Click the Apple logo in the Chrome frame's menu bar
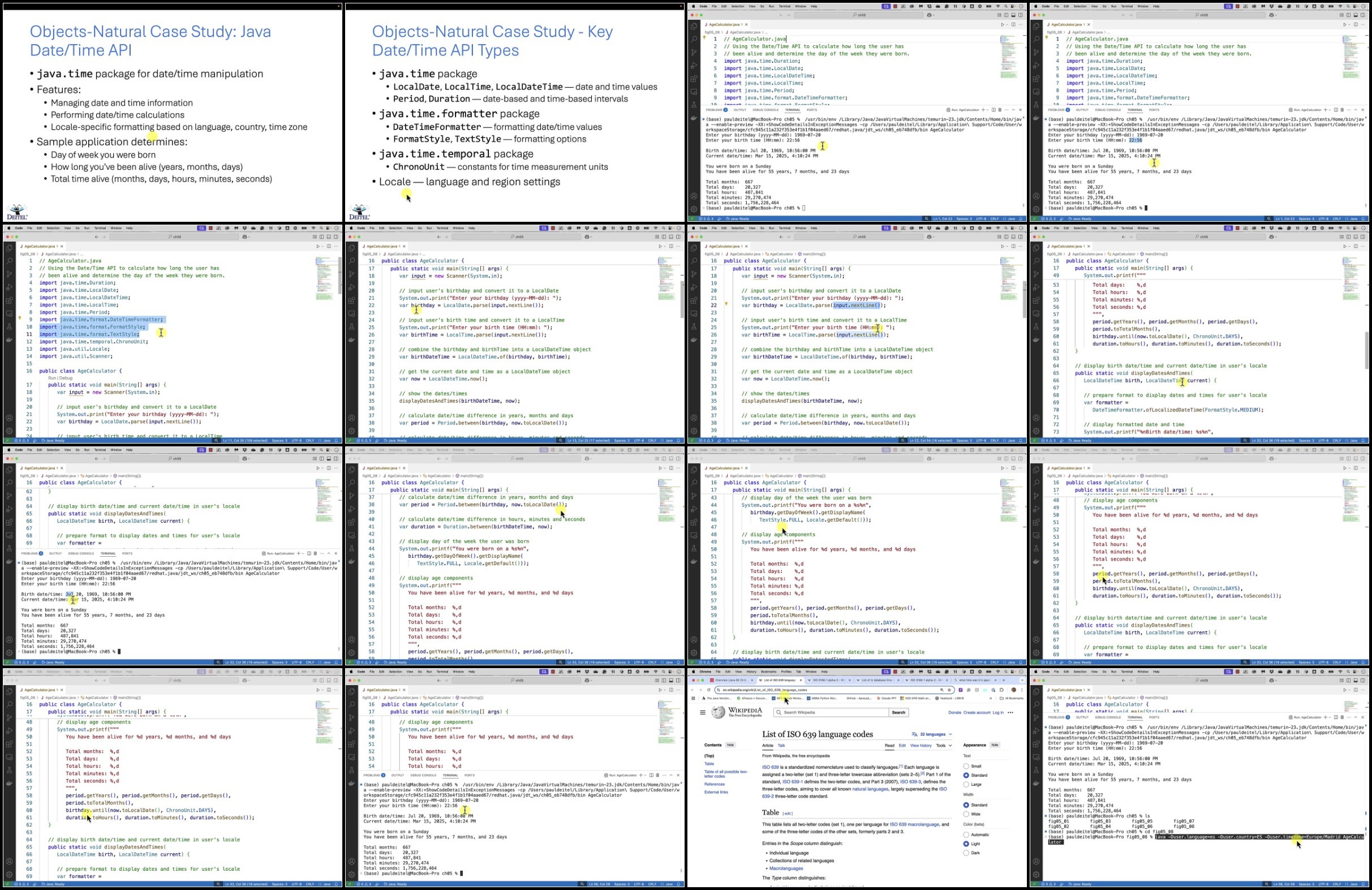 [x=694, y=672]
